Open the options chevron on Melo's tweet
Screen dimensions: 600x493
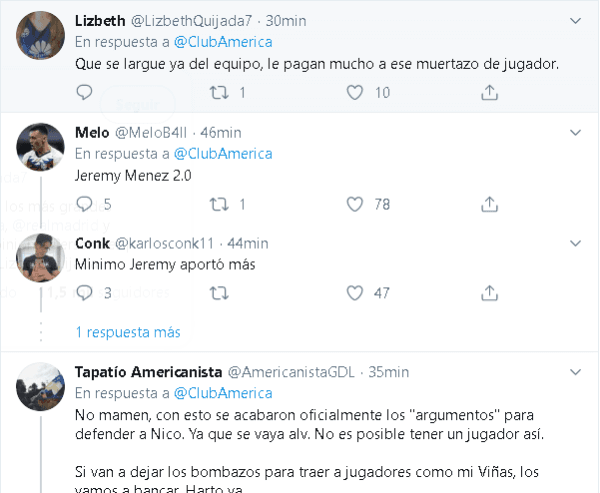[574, 132]
